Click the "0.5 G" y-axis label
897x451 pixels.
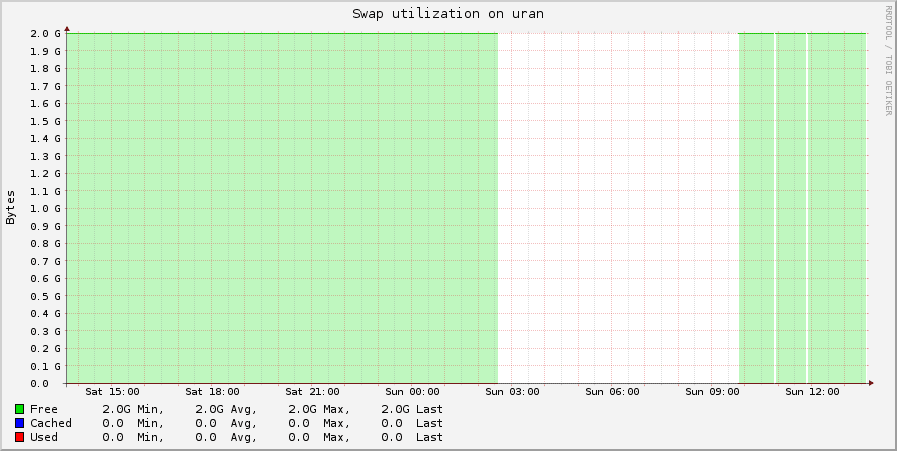(x=46, y=296)
